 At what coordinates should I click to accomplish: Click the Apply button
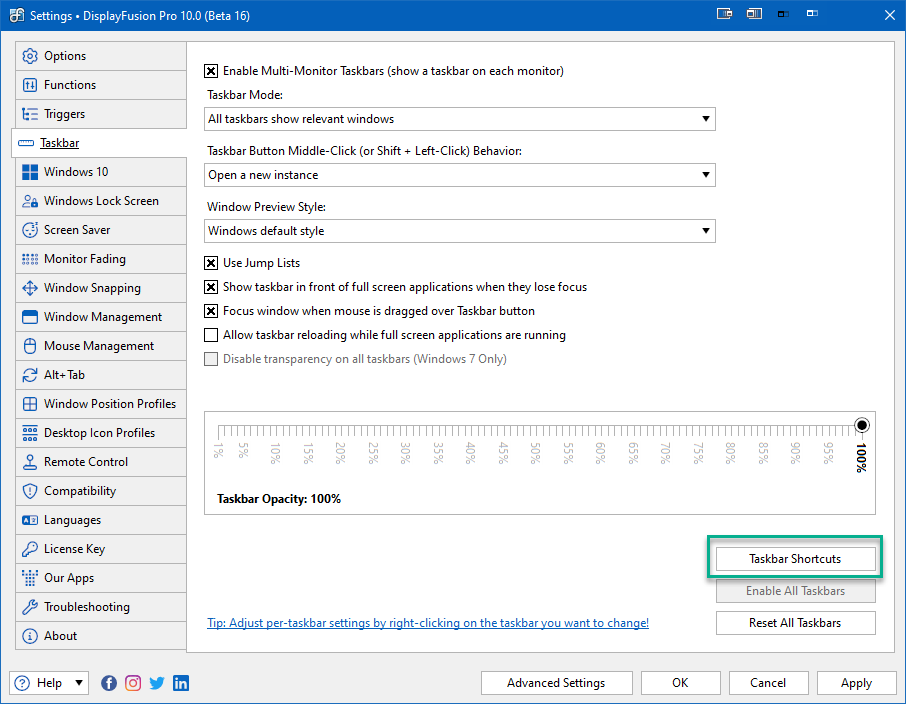(x=856, y=683)
